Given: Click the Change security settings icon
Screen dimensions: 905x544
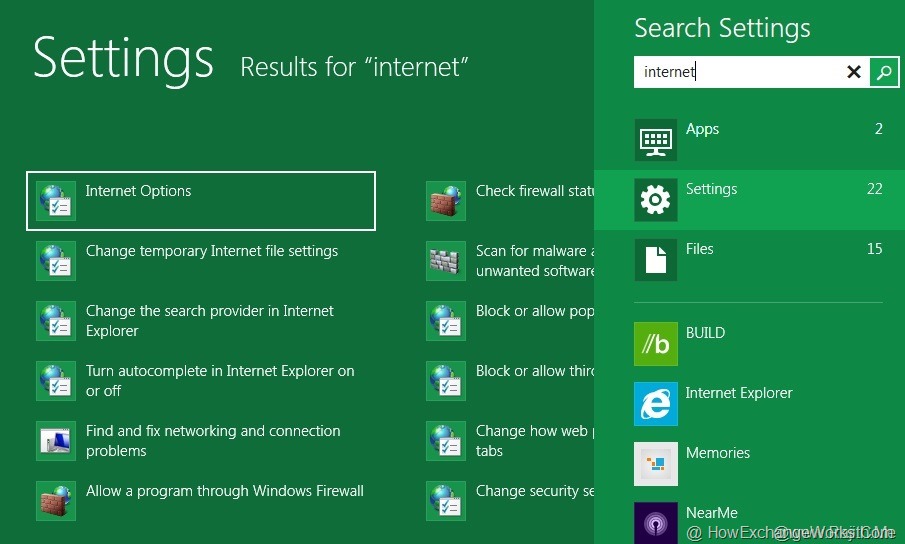Looking at the screenshot, I should pos(446,501).
